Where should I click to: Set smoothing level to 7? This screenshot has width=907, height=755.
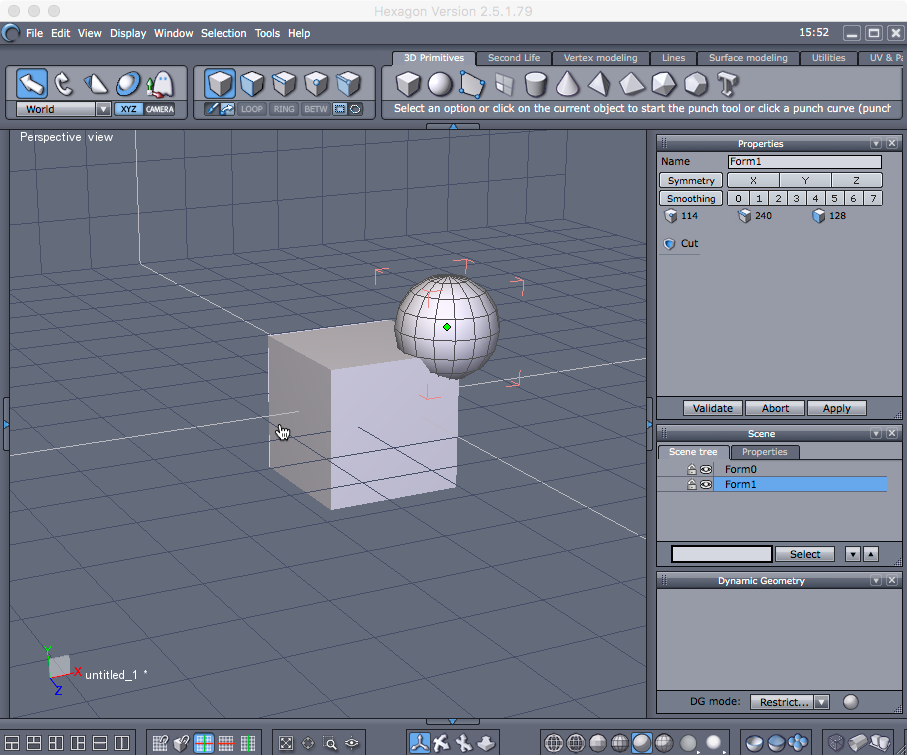pyautogui.click(x=873, y=198)
